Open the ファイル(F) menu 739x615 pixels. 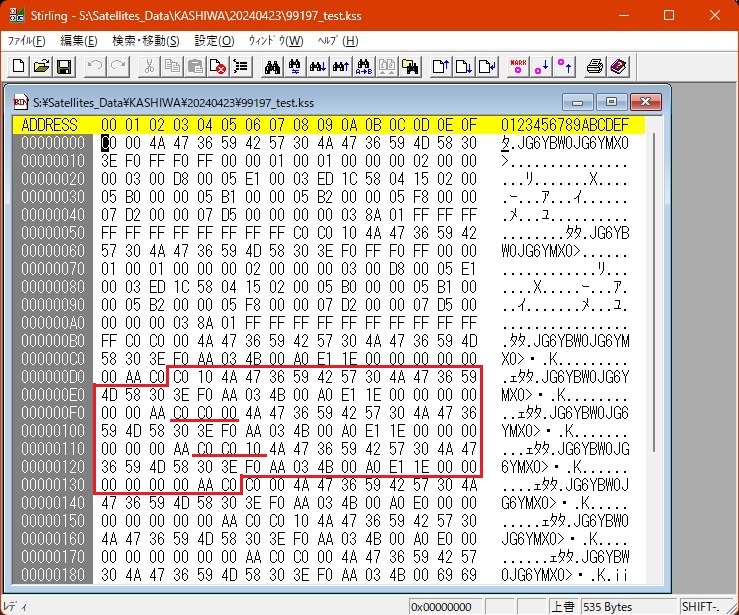coord(27,41)
